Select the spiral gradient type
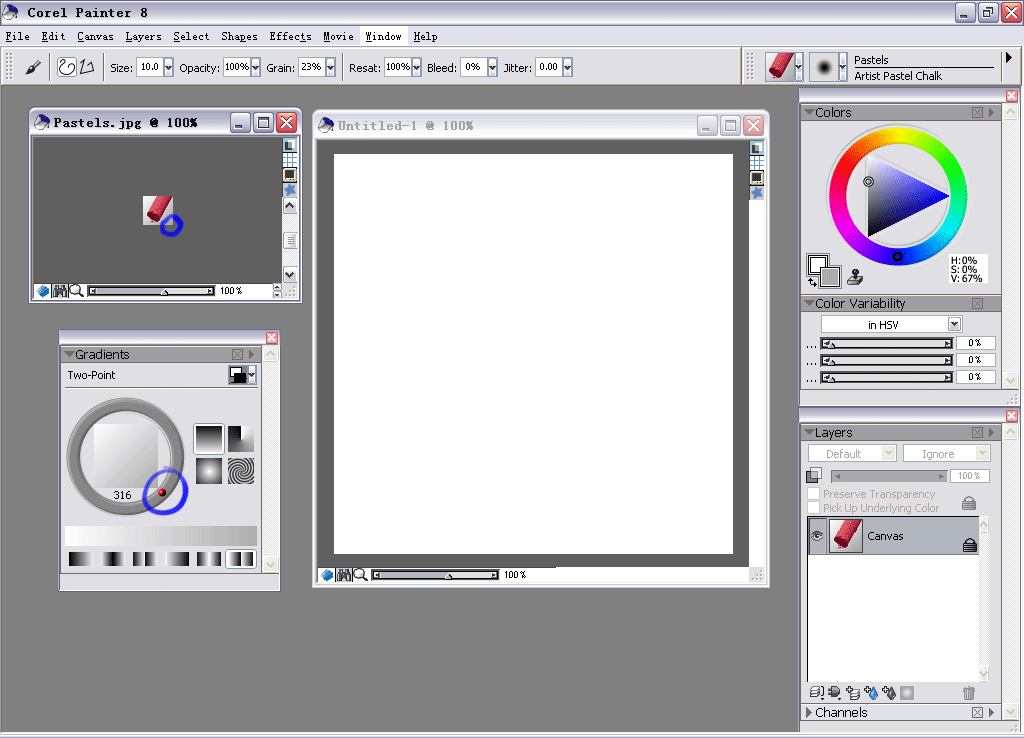The height and width of the screenshot is (738, 1024). (x=241, y=471)
